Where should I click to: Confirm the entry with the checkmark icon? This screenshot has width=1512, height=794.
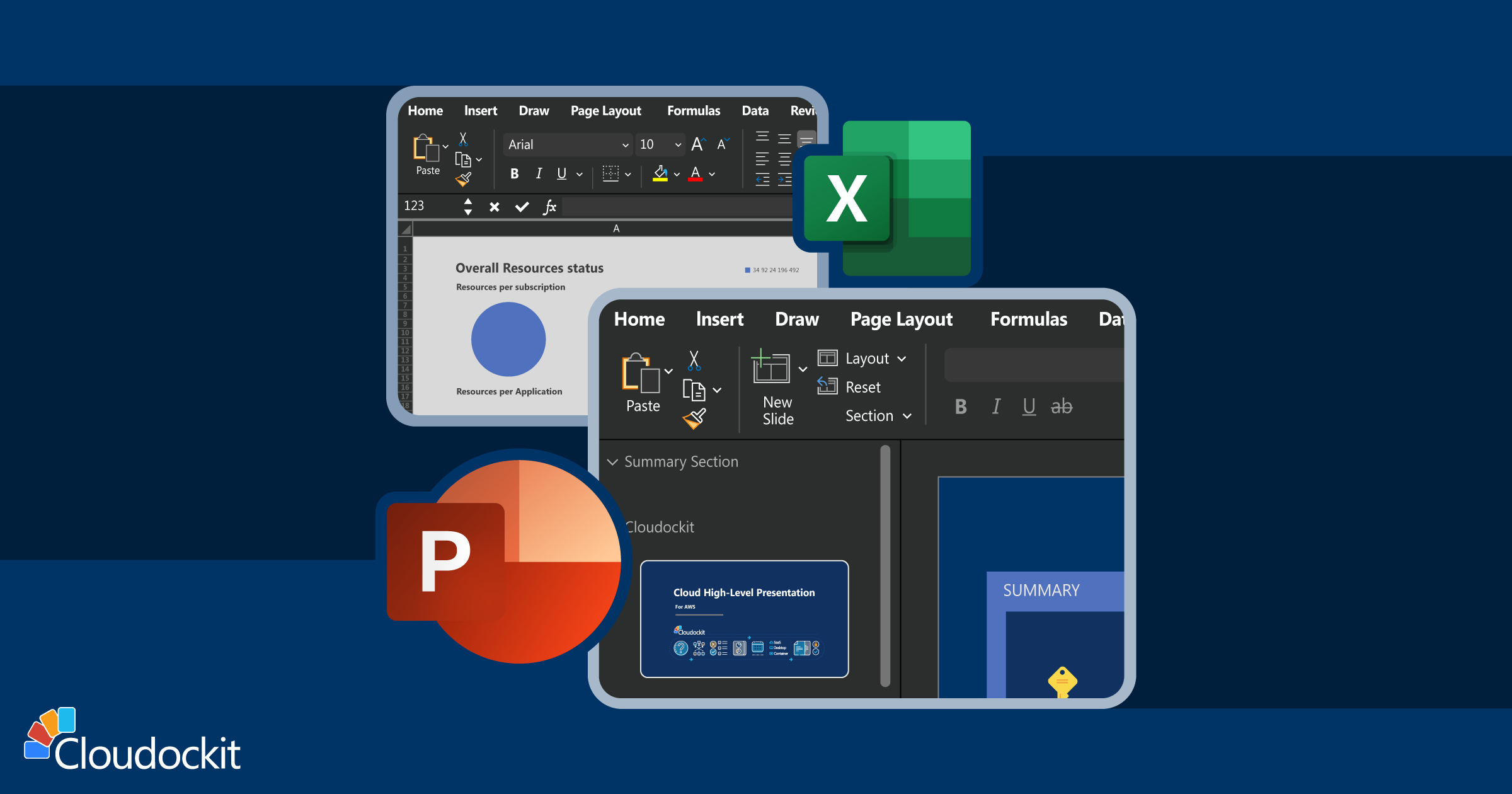522,207
